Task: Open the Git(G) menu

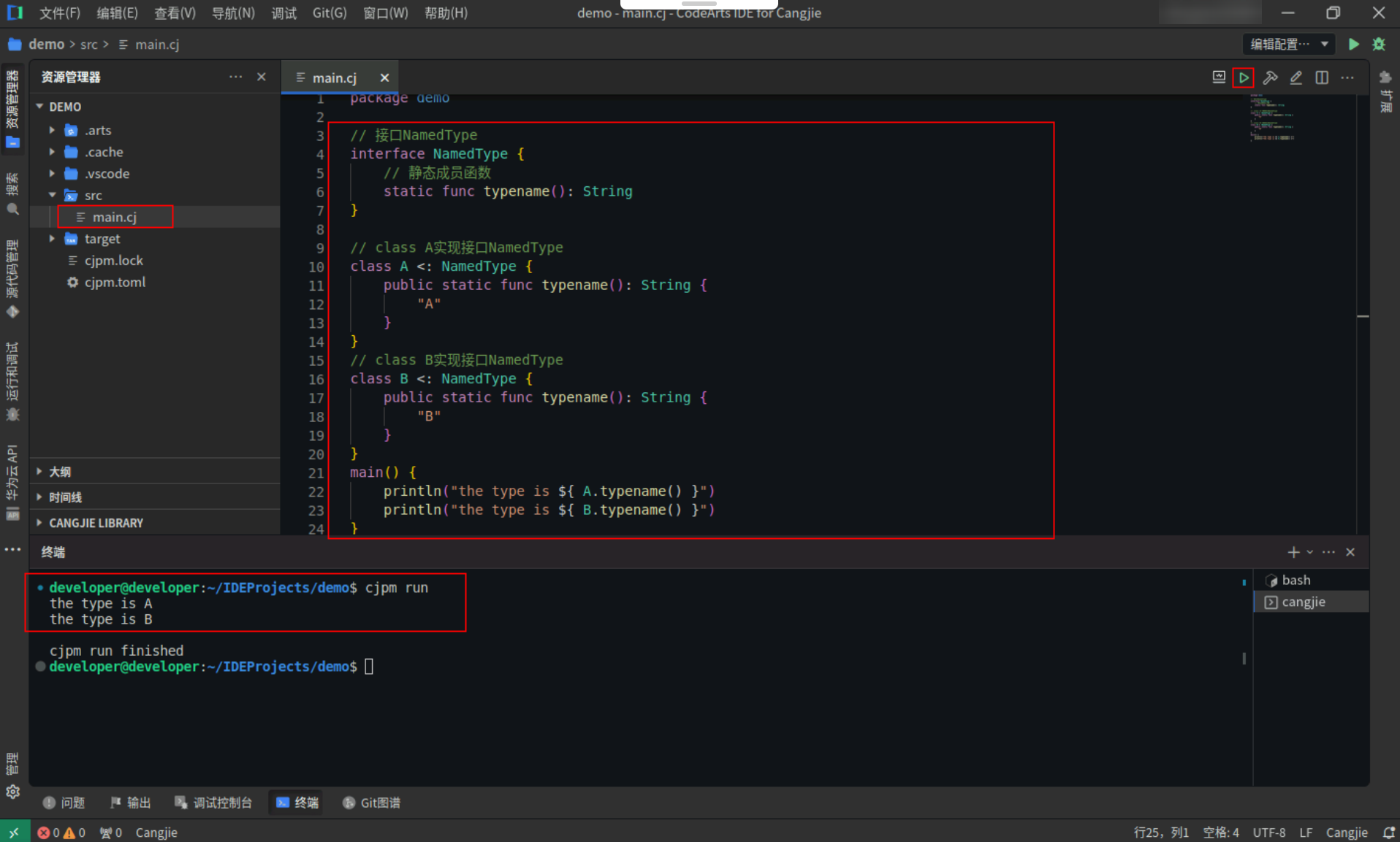Action: [330, 13]
